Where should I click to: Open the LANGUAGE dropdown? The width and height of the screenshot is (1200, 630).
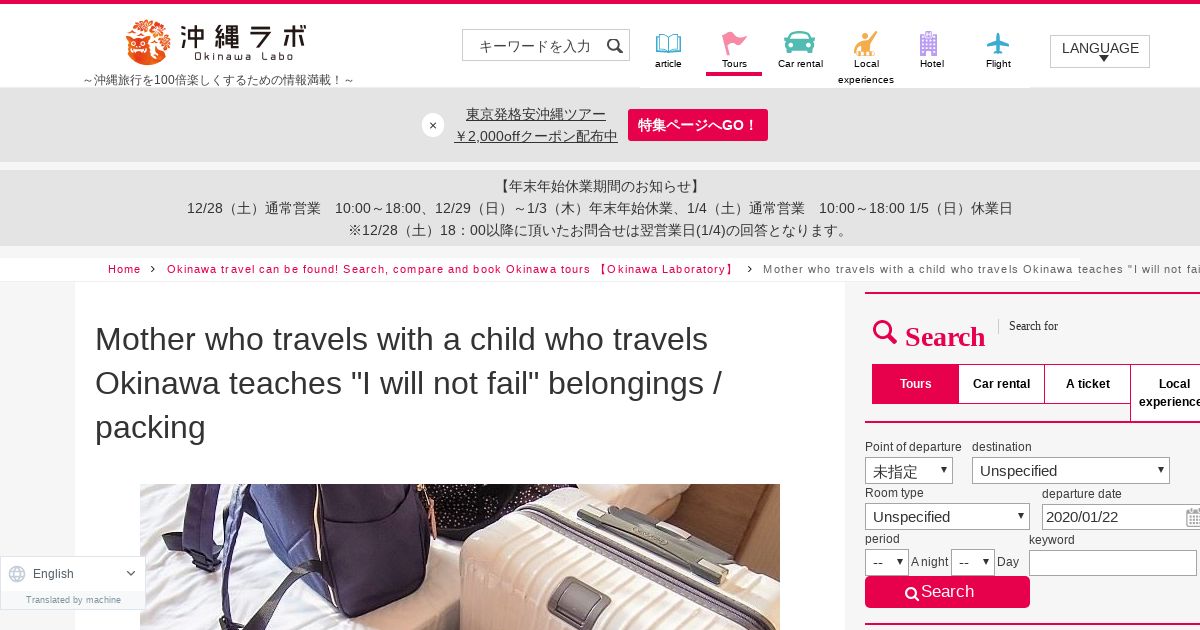[x=1100, y=51]
